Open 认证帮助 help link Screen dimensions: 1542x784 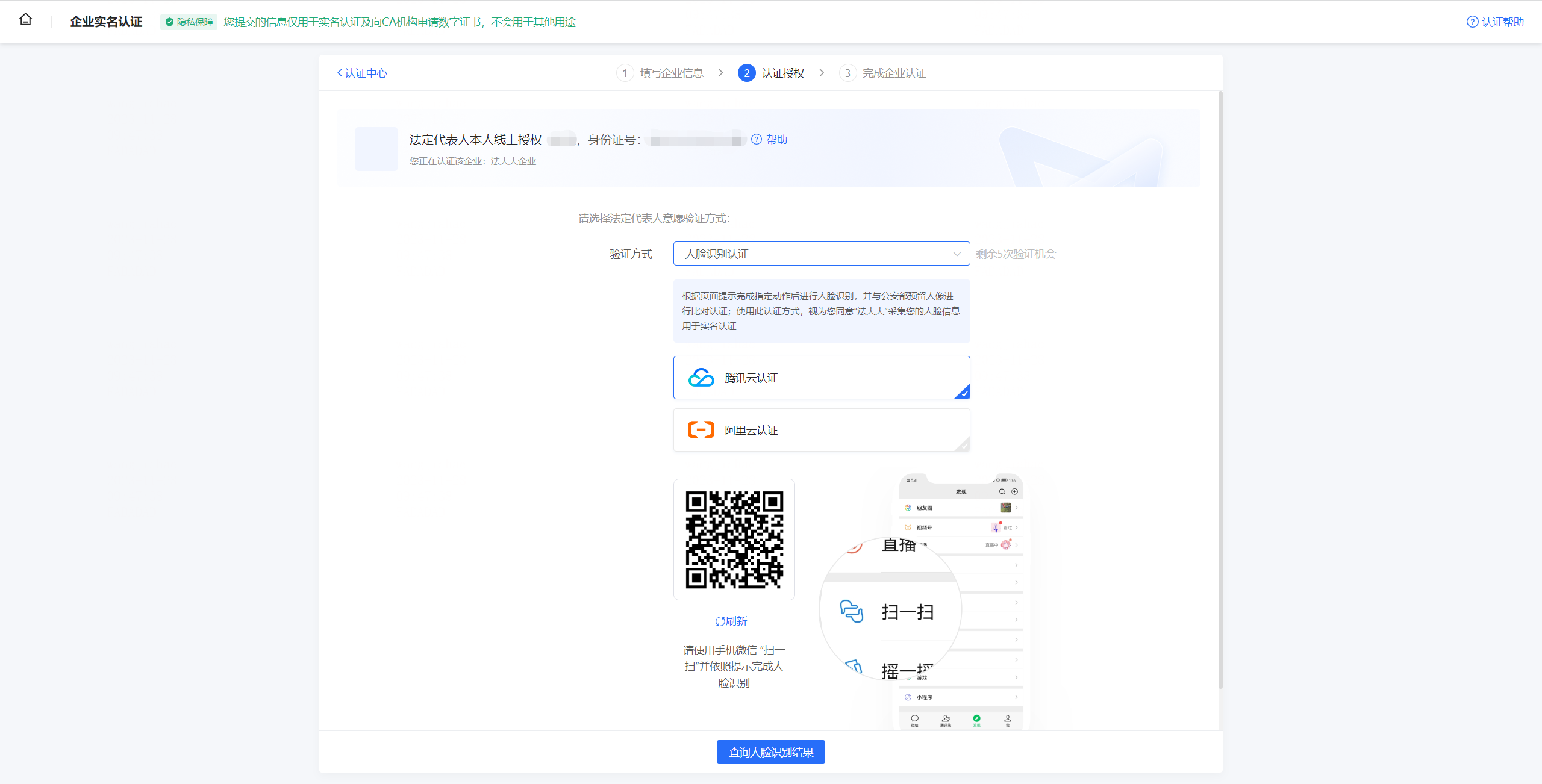pyautogui.click(x=1495, y=22)
